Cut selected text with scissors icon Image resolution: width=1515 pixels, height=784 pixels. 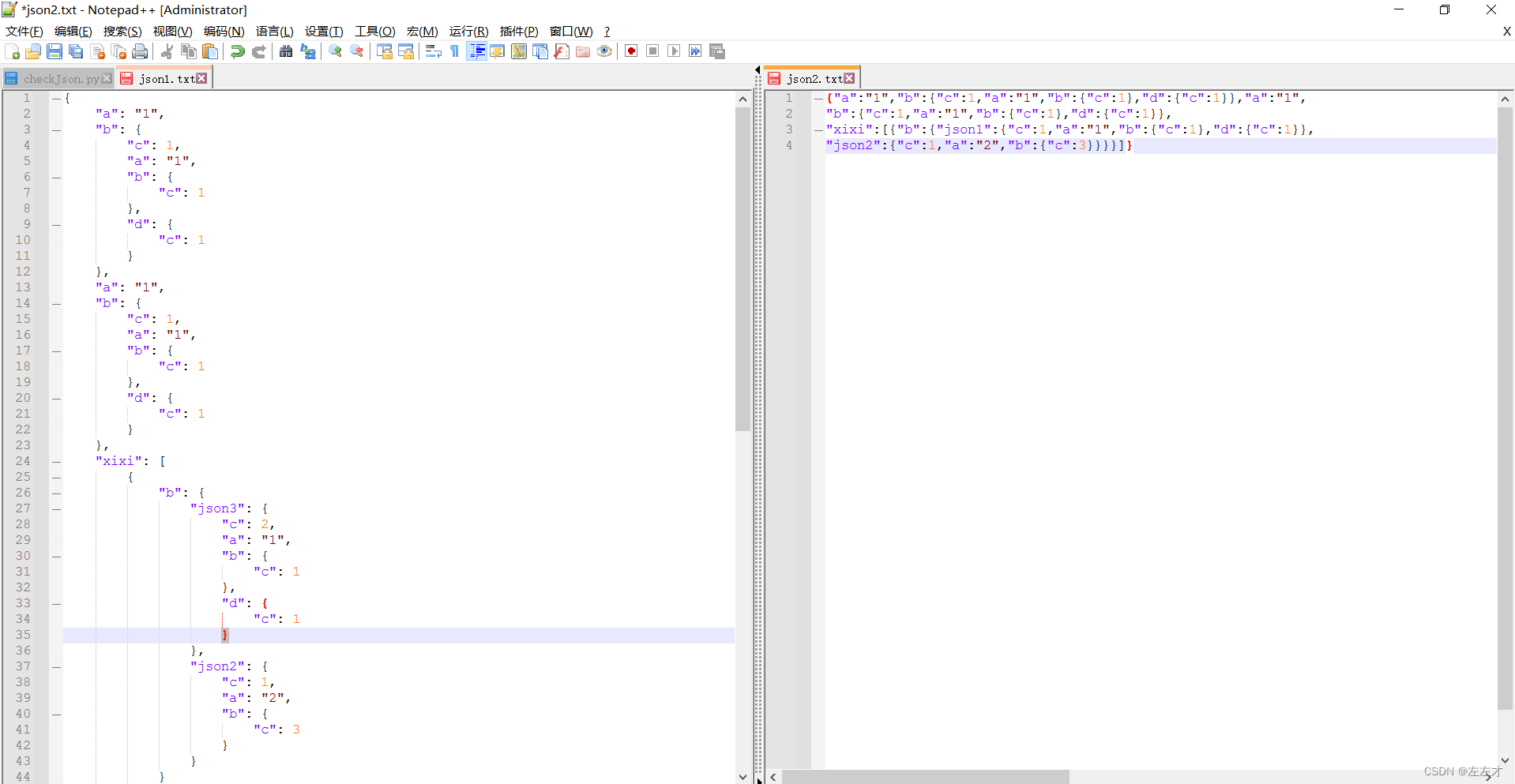pyautogui.click(x=167, y=51)
